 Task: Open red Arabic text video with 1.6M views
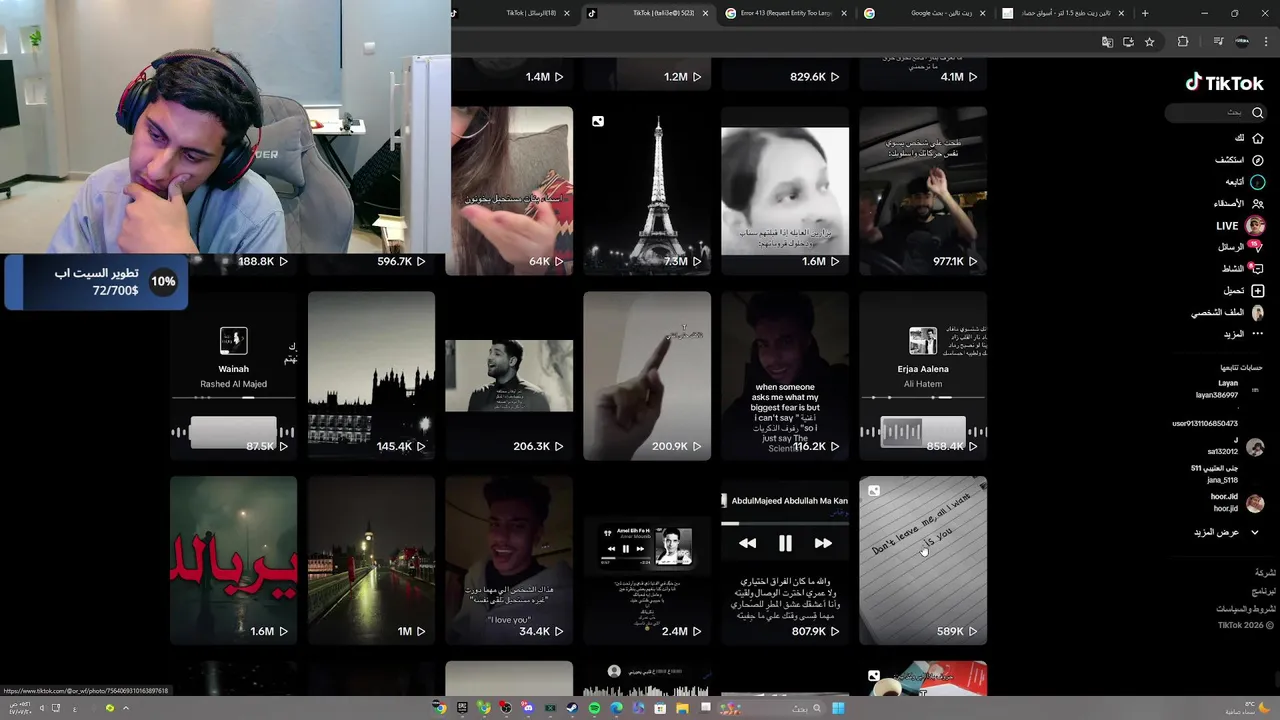[233, 560]
